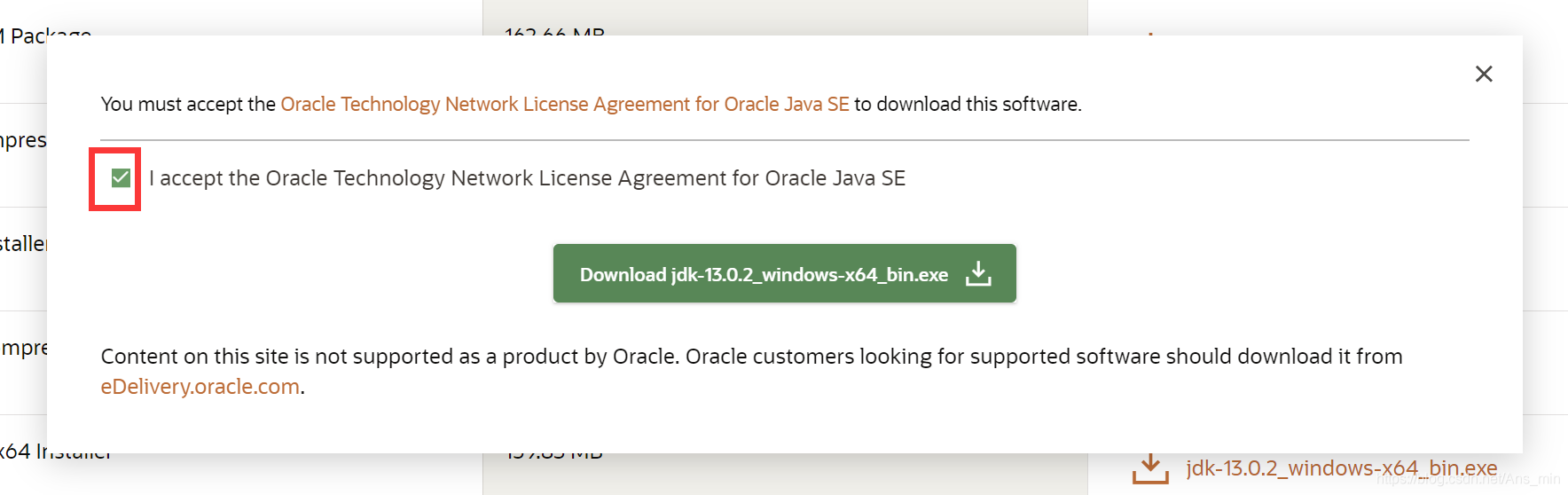
Task: Click the download icon beside jdk-13.0.2_windows-x64_bin.exe link
Action: tap(1150, 469)
